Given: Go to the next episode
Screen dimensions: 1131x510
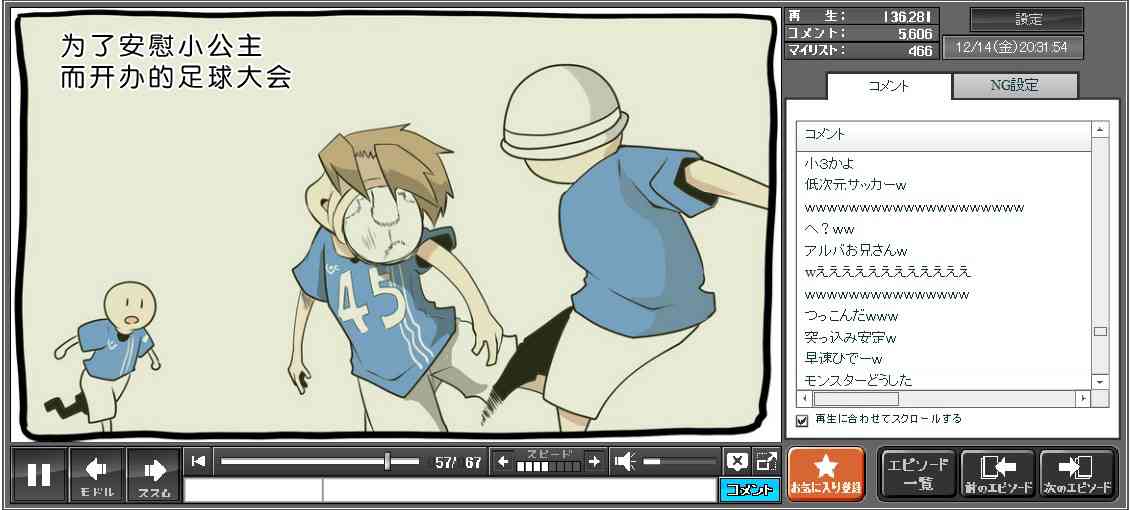Looking at the screenshot, I should point(1077,474).
